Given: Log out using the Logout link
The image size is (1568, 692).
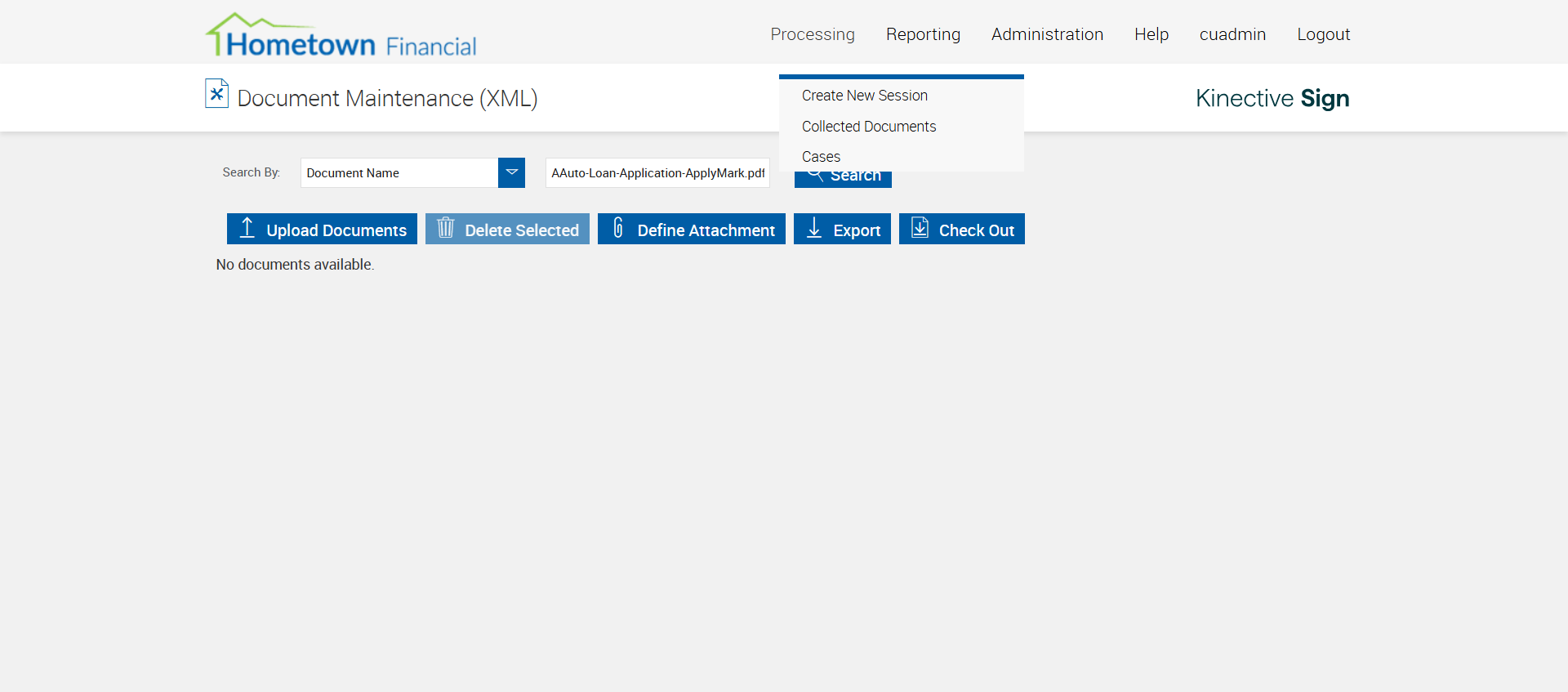Looking at the screenshot, I should 1323,34.
